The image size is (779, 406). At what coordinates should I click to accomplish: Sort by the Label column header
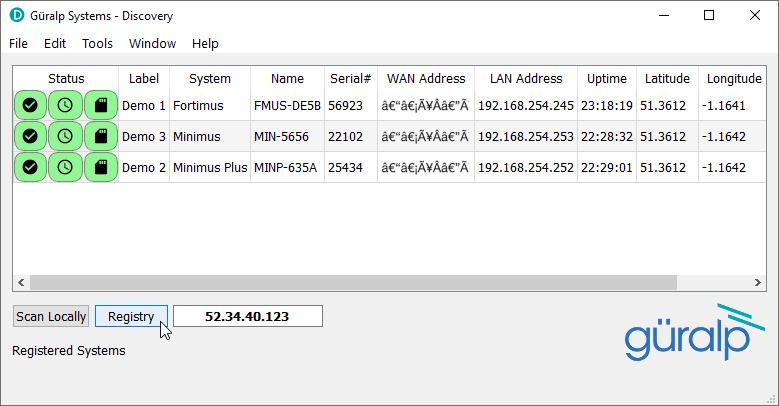144,79
